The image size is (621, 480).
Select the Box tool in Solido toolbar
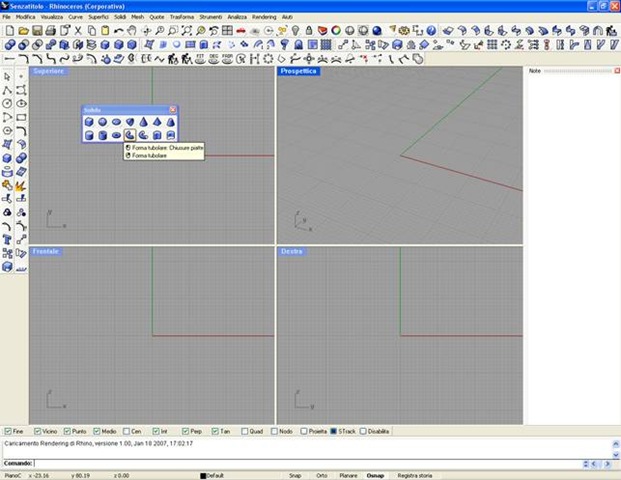tap(89, 122)
